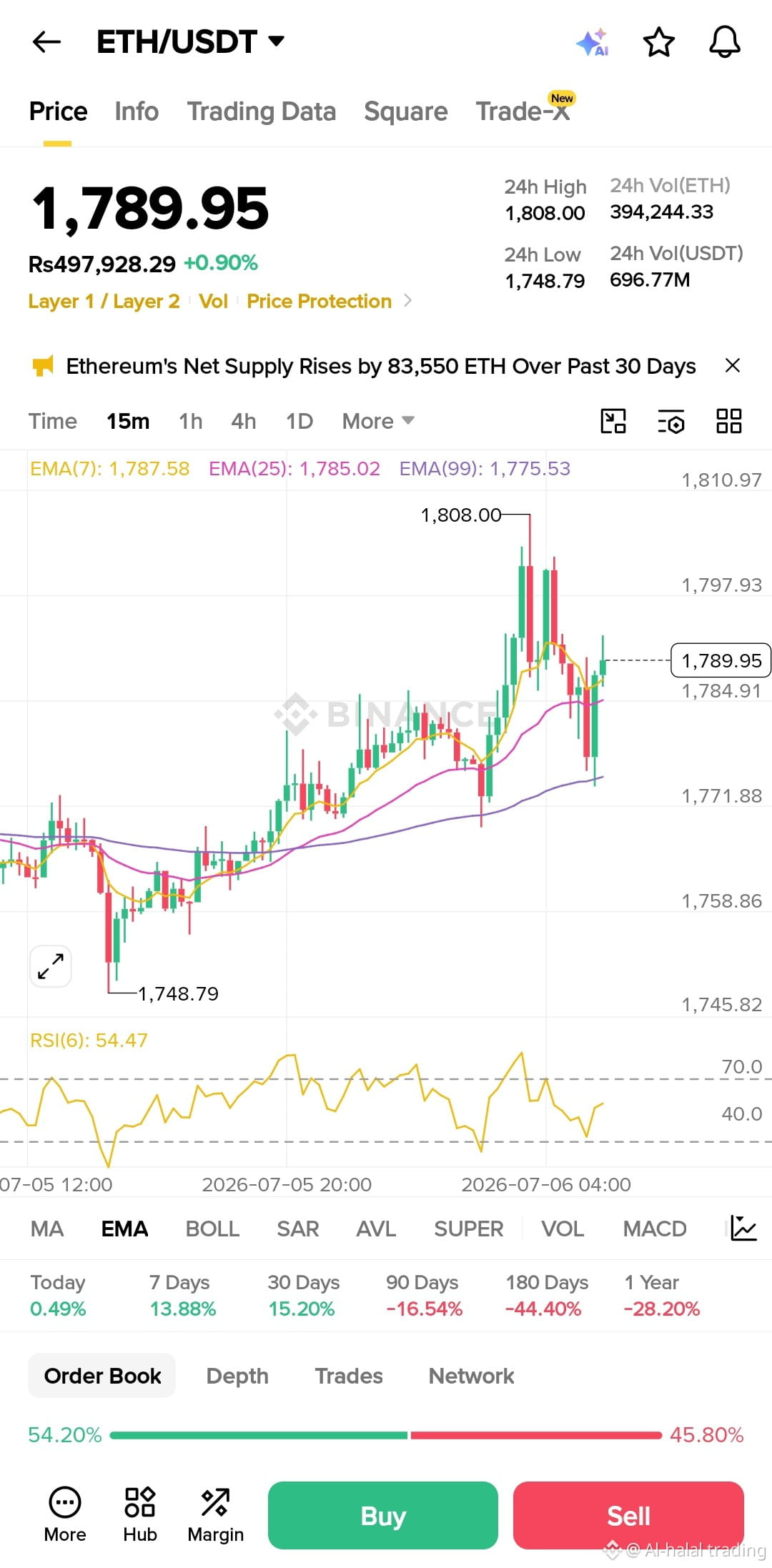Open Price Protection tag
The image size is (772, 1568).
[319, 301]
